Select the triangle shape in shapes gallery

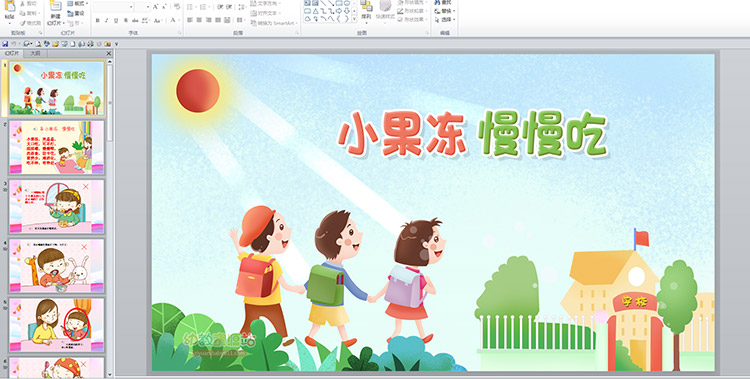click(x=315, y=11)
